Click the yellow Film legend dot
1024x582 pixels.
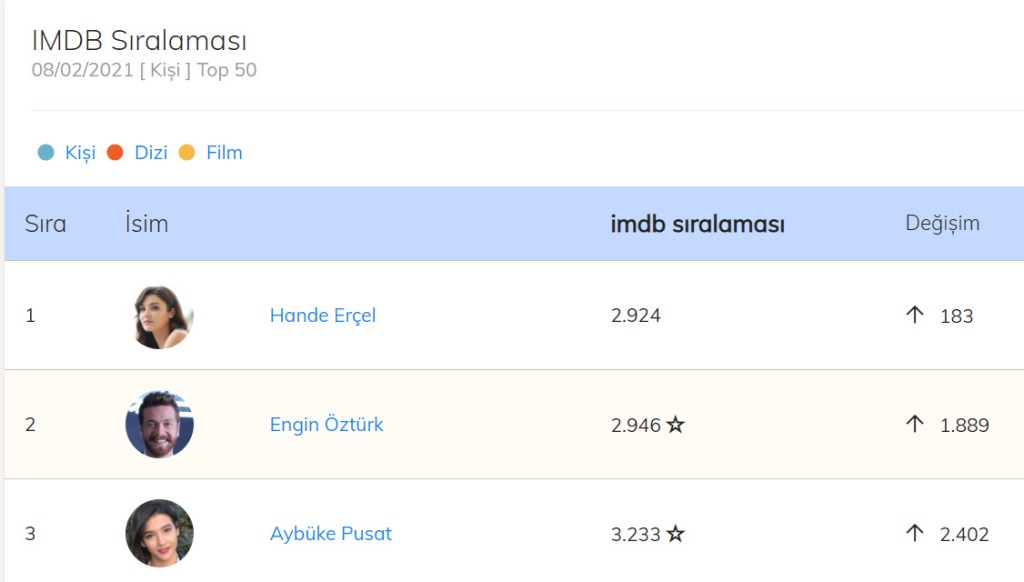pos(187,153)
